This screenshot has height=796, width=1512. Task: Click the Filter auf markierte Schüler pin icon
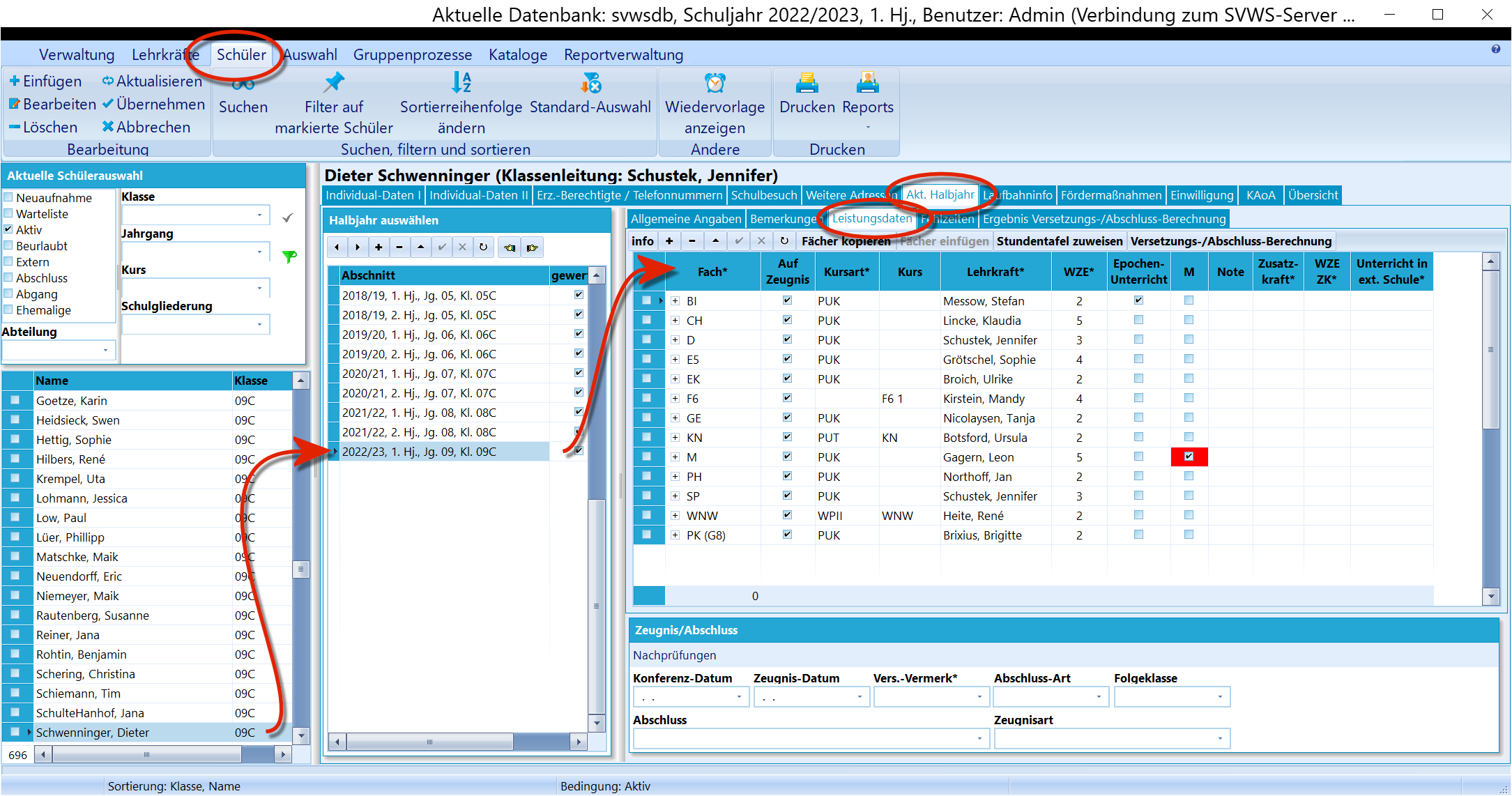pyautogui.click(x=334, y=83)
